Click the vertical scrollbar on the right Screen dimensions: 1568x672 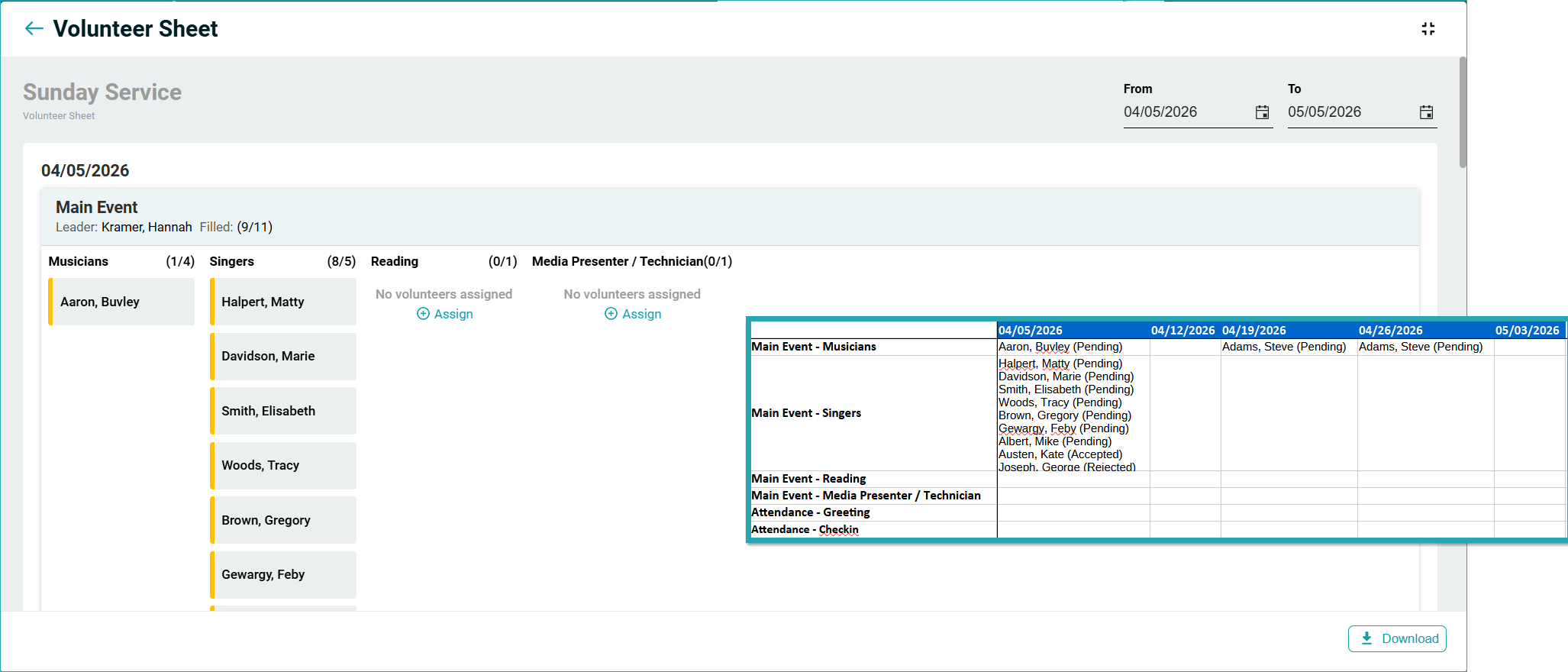point(1462,112)
